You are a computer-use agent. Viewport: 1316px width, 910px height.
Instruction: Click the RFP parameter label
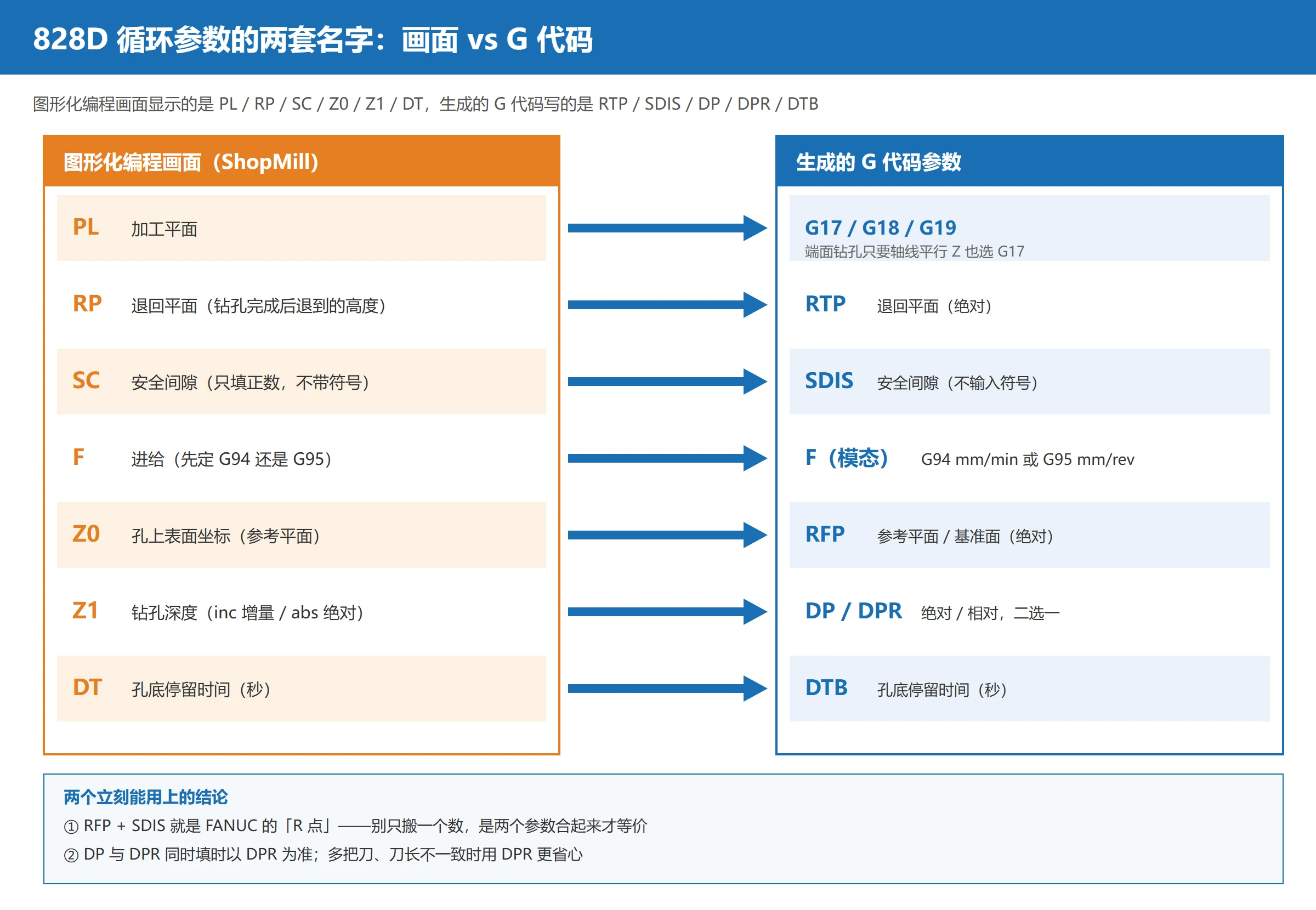[825, 534]
